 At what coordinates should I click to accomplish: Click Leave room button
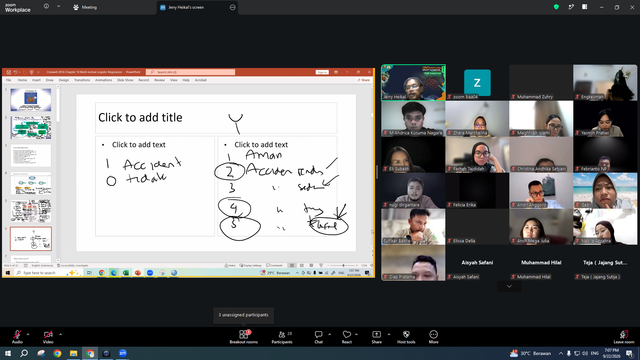coord(624,337)
